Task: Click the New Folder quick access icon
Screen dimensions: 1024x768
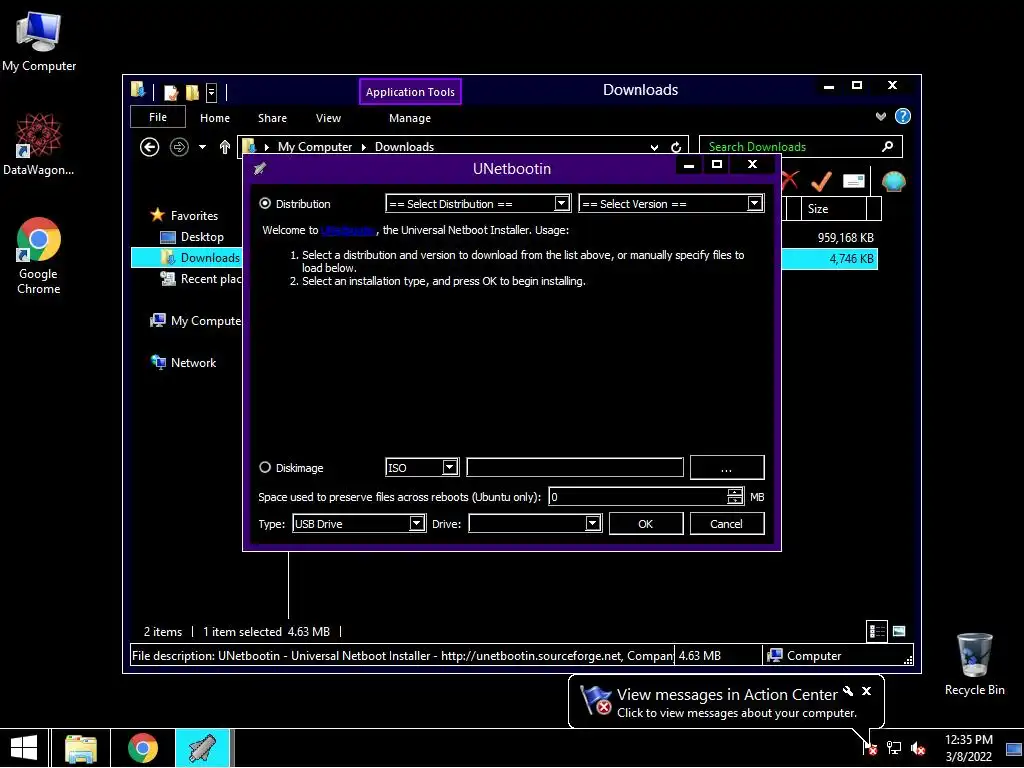Action: coord(192,93)
